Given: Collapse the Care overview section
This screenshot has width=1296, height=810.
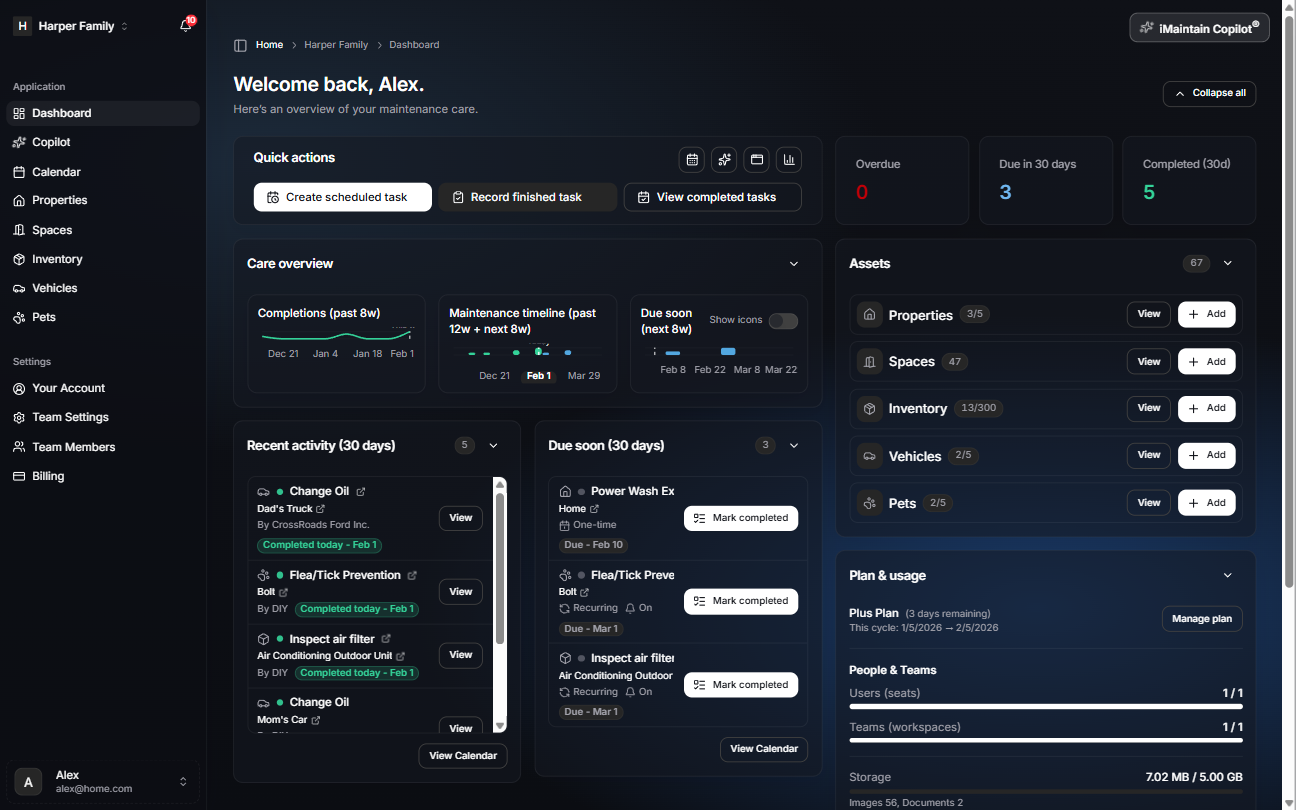Looking at the screenshot, I should click(x=793, y=263).
